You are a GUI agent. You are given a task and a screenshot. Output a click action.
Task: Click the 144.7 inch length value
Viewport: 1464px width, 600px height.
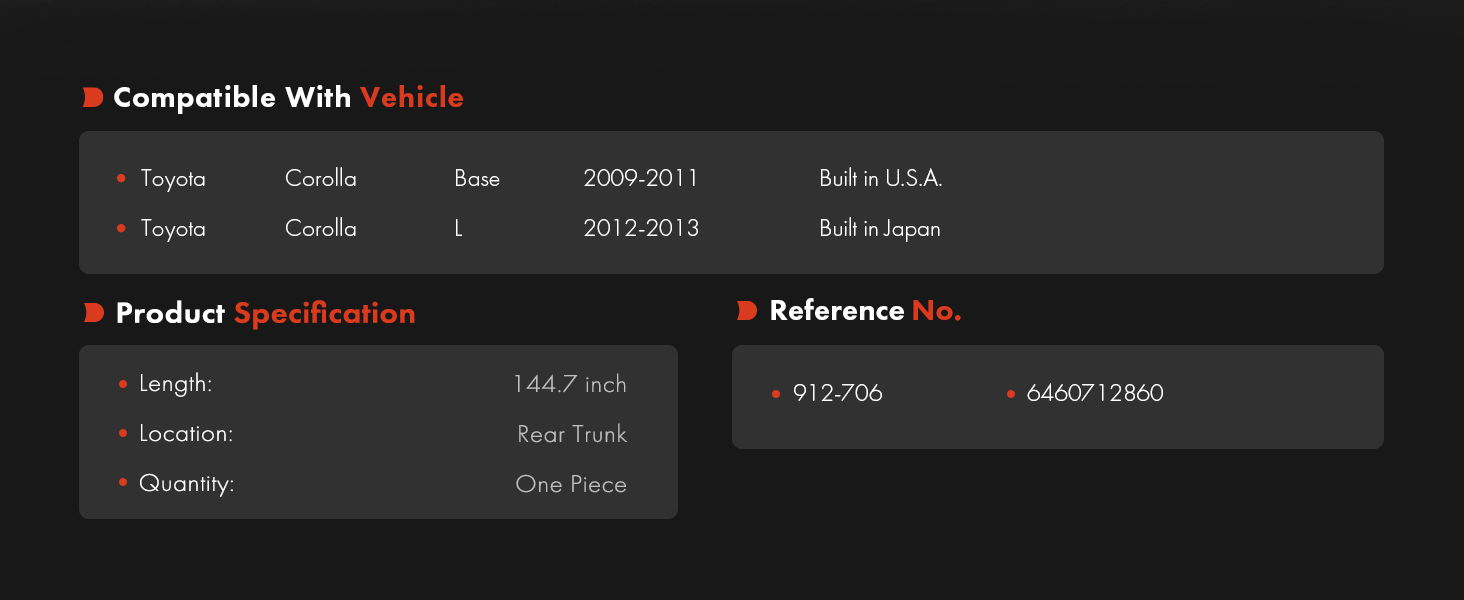570,384
